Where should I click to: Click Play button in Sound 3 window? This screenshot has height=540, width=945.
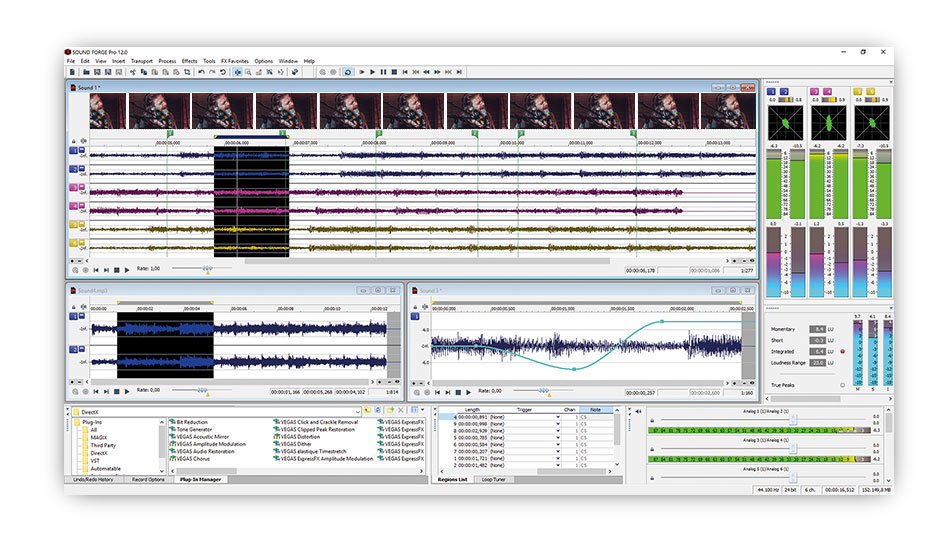(468, 392)
